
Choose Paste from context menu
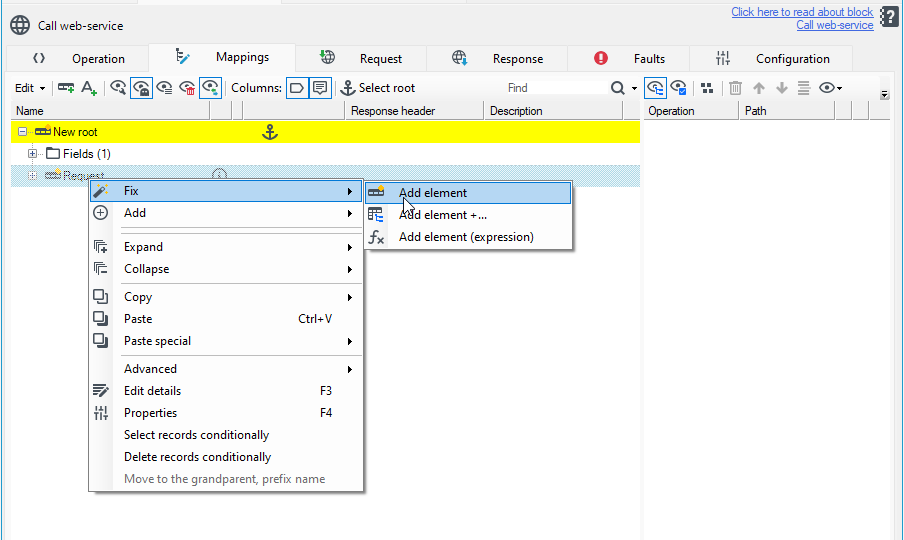[226, 319]
